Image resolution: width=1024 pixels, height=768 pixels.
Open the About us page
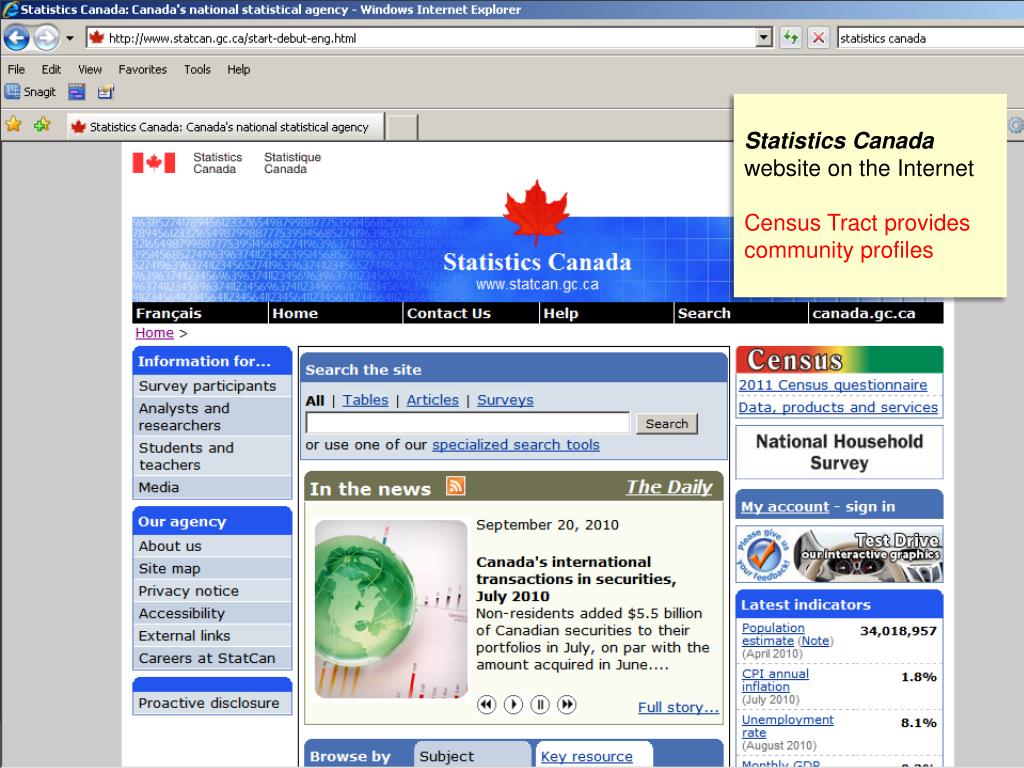pyautogui.click(x=170, y=546)
